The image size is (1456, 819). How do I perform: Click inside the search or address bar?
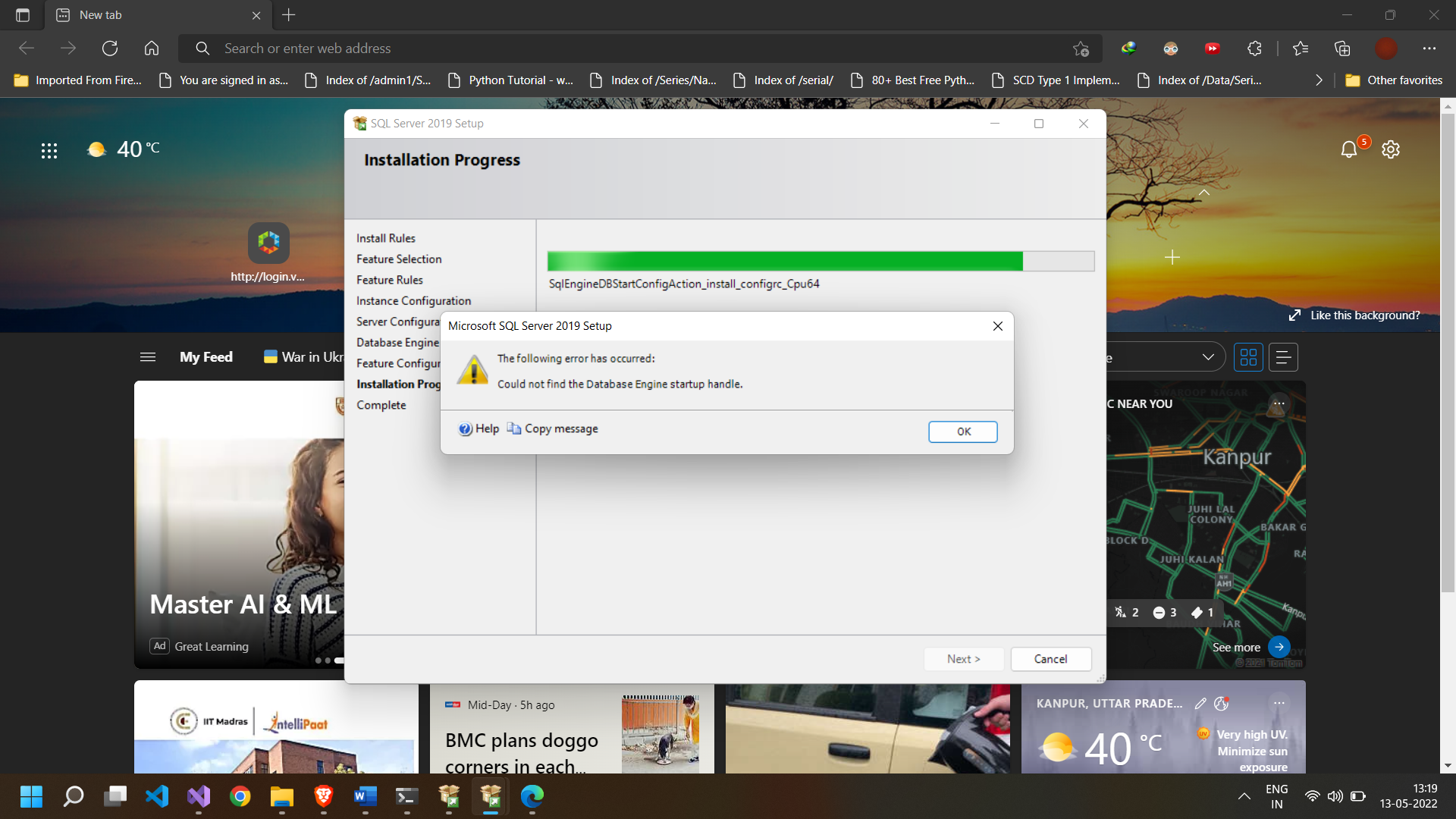click(531, 48)
